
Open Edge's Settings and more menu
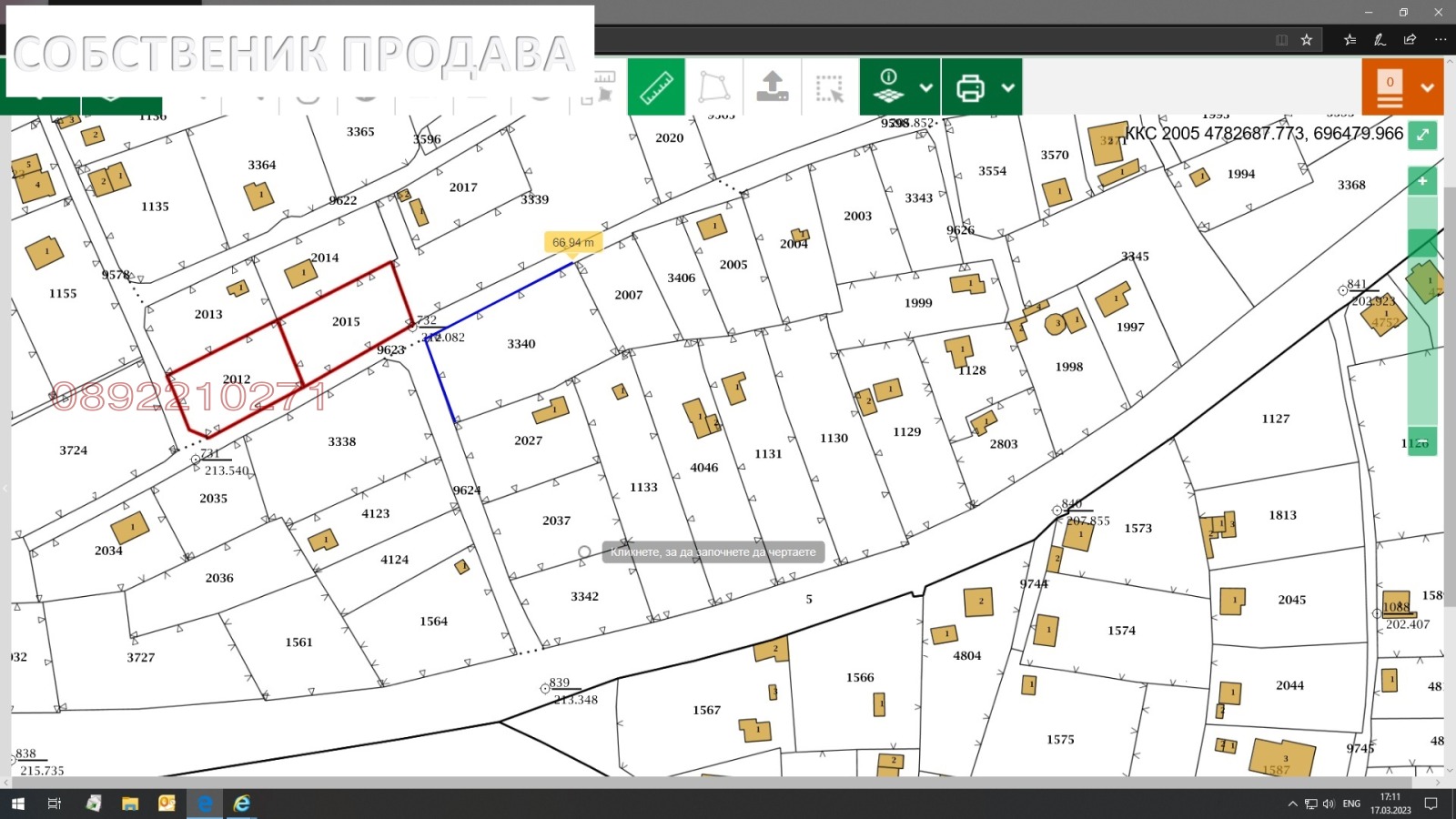click(1441, 39)
